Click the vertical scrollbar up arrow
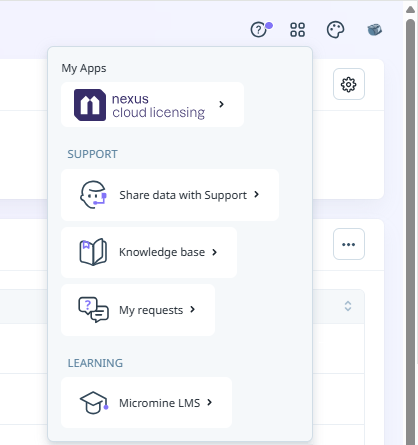This screenshot has height=445, width=418. click(411, 9)
